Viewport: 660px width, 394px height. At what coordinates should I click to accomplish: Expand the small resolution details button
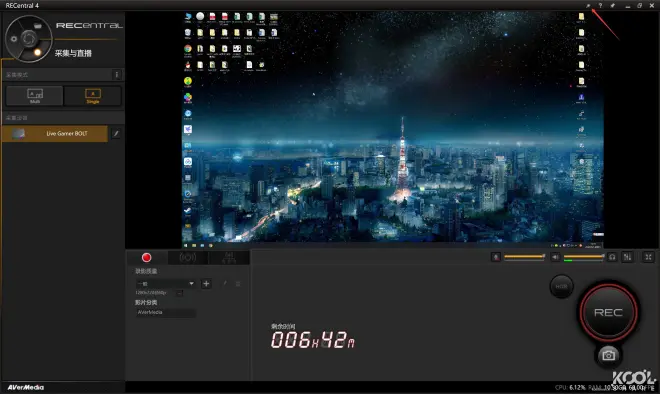coord(179,293)
